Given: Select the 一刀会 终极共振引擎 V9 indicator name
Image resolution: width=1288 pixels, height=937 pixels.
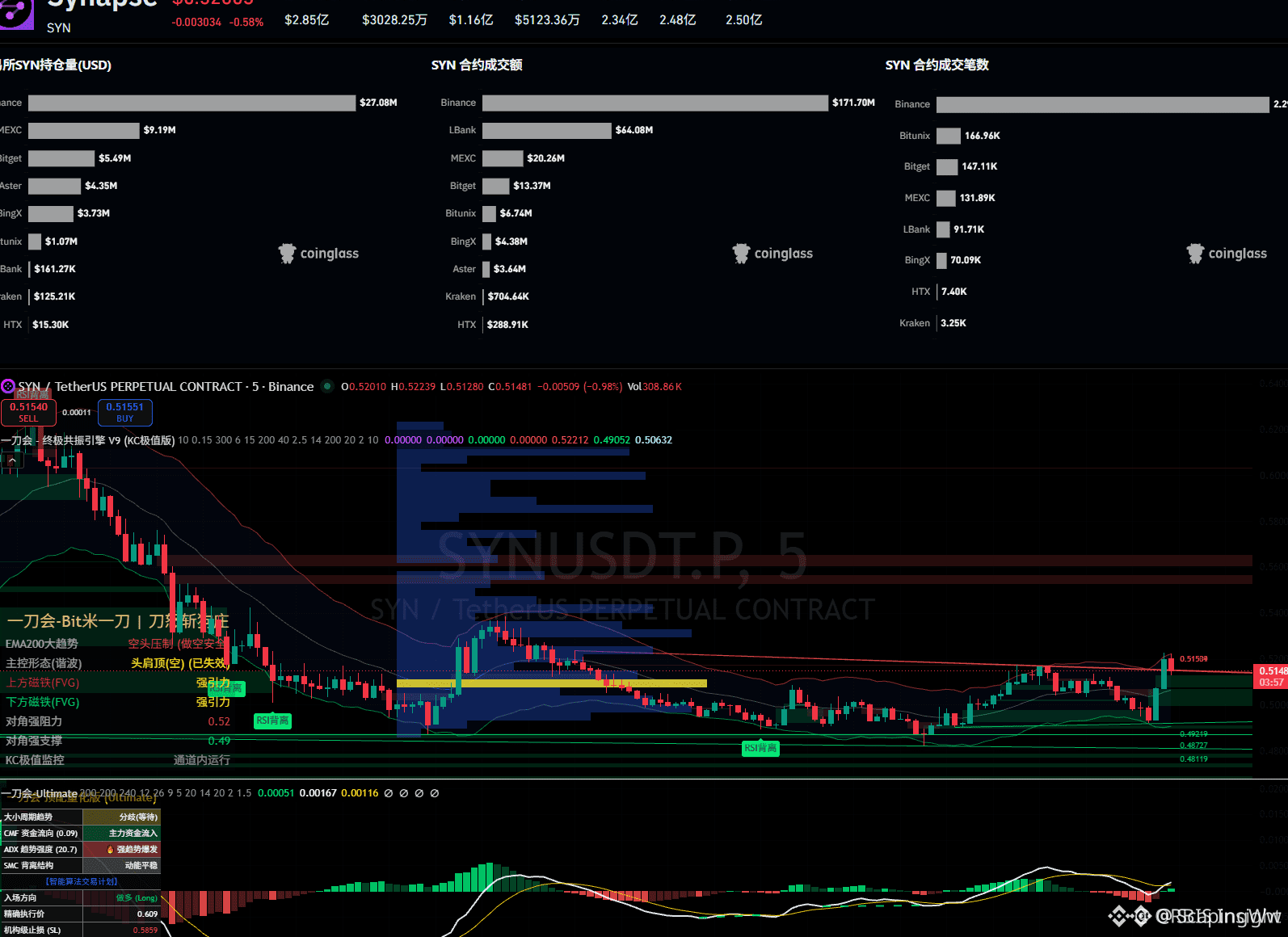Looking at the screenshot, I should [x=88, y=440].
